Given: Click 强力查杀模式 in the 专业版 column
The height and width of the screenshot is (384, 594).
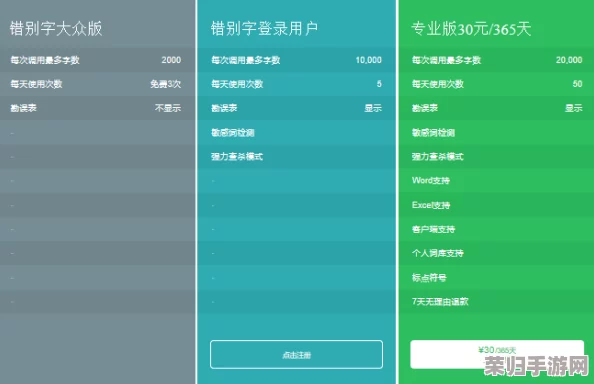Looking at the screenshot, I should pos(438,156).
